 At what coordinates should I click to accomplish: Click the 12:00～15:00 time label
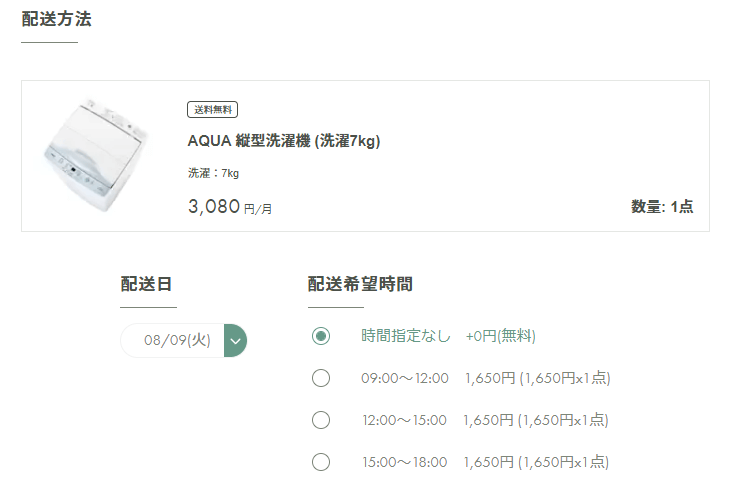pyautogui.click(x=404, y=420)
